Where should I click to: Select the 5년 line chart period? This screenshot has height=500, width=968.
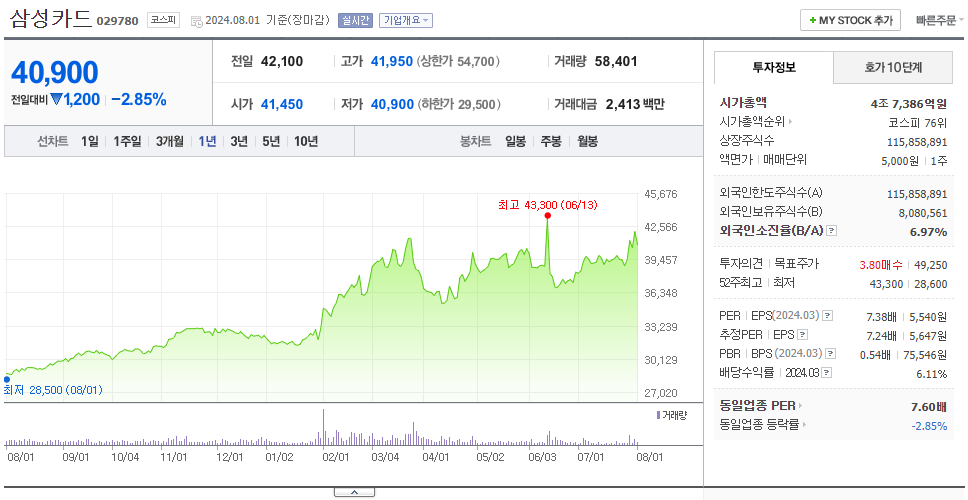click(x=271, y=141)
